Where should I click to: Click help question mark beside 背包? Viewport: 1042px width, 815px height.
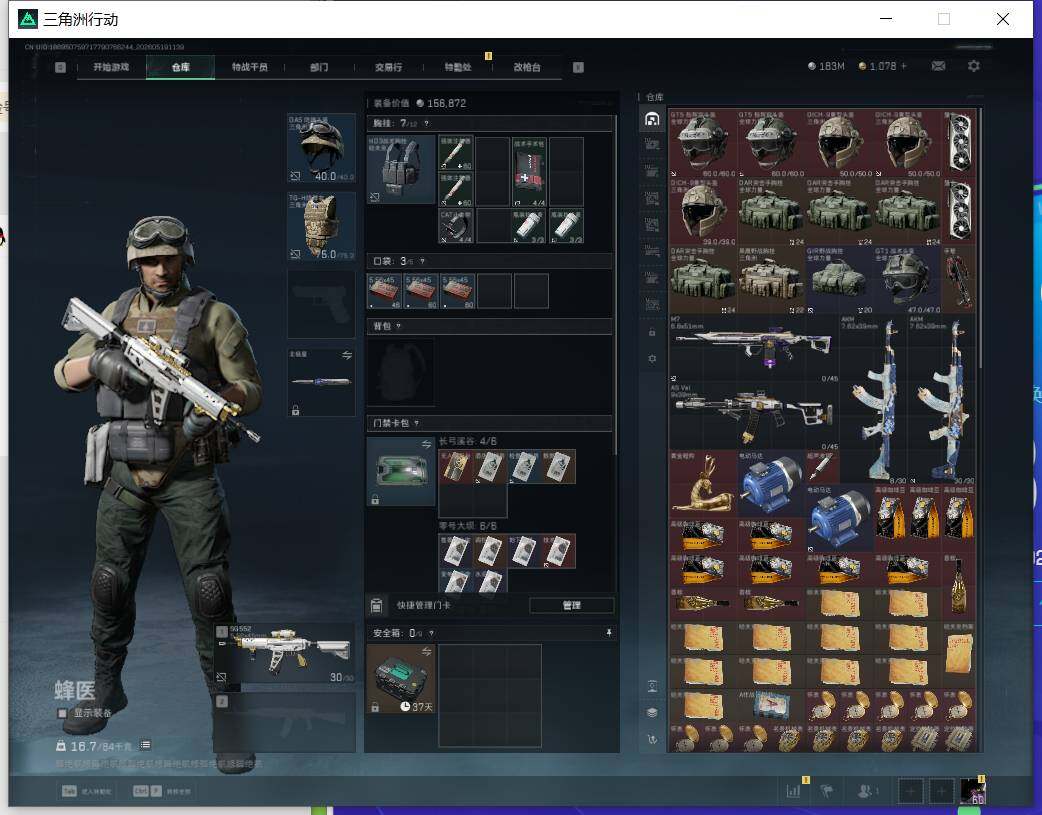click(398, 326)
